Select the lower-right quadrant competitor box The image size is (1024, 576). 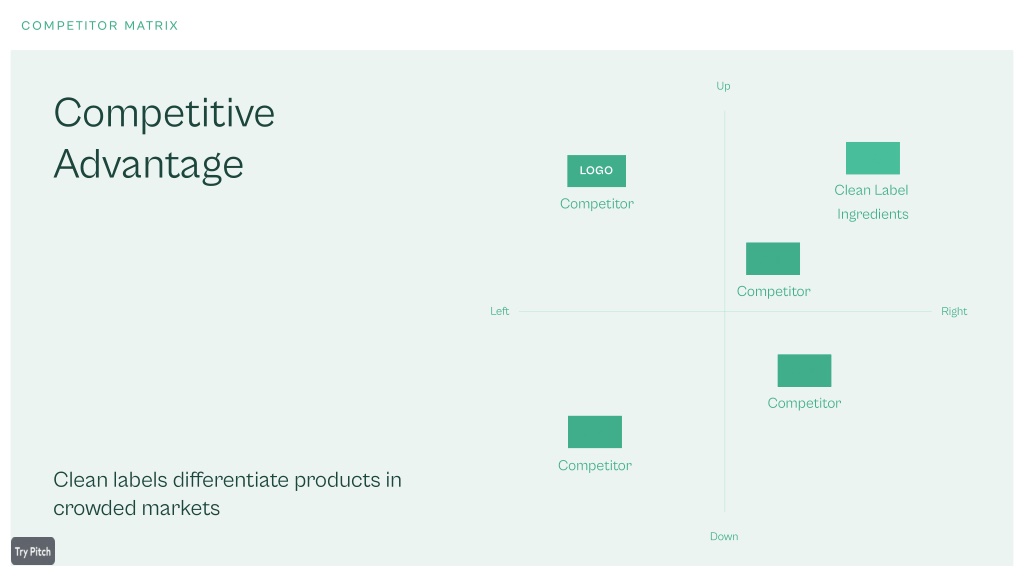804,370
